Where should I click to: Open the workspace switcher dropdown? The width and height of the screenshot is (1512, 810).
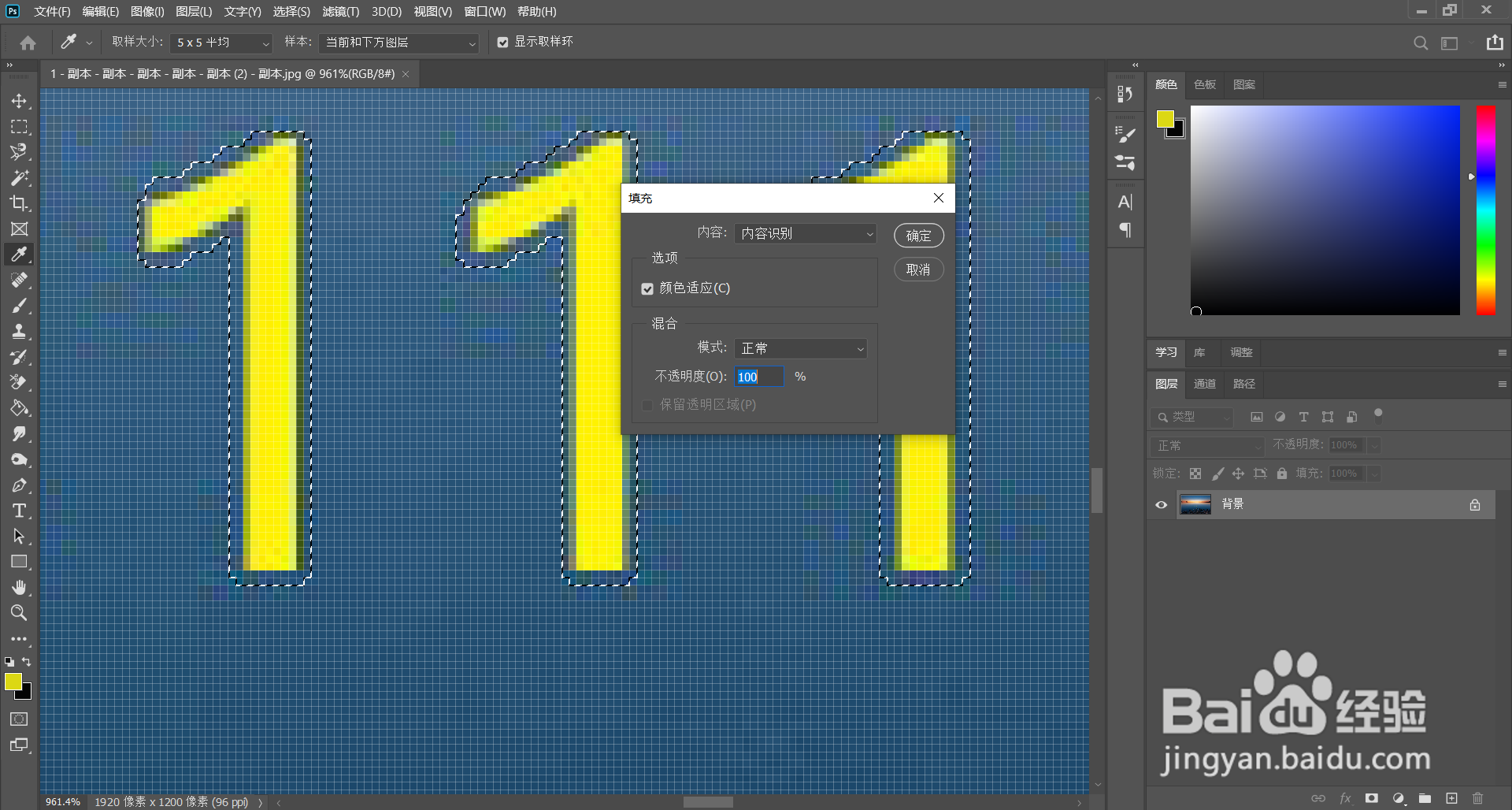click(x=1450, y=43)
